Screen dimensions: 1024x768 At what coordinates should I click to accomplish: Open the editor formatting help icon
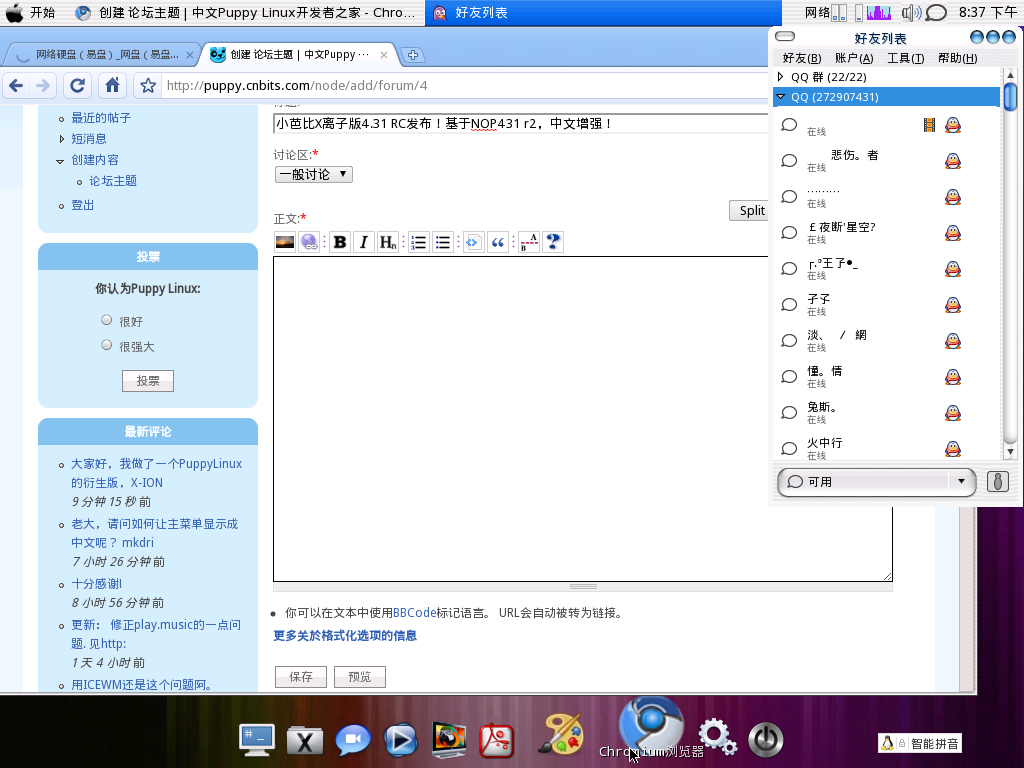[552, 242]
